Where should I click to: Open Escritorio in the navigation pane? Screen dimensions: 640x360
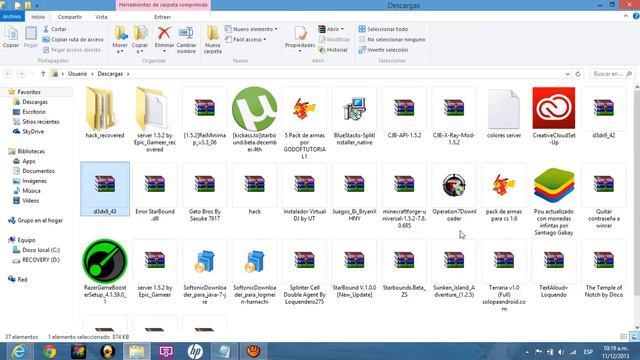point(34,111)
